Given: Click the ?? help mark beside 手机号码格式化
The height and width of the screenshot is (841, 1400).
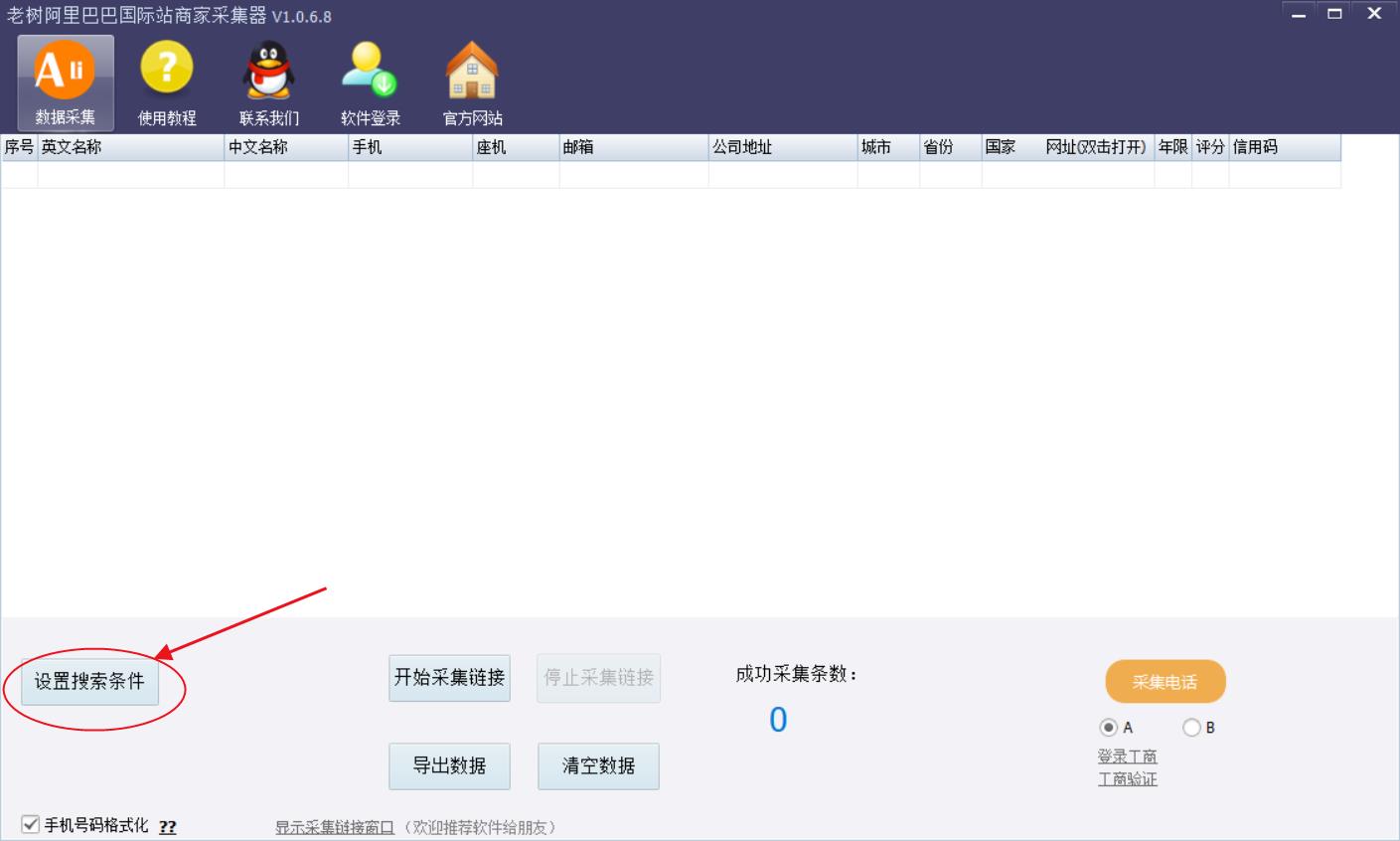Looking at the screenshot, I should [167, 827].
